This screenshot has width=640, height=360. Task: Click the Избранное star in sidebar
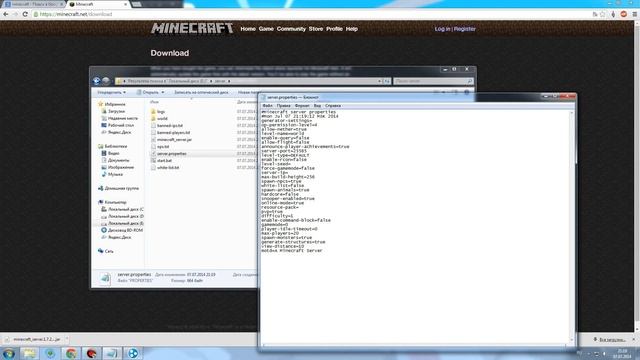pyautogui.click(x=101, y=104)
